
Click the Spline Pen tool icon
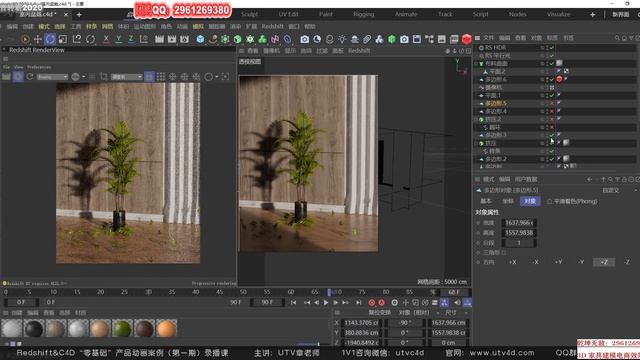point(213,39)
